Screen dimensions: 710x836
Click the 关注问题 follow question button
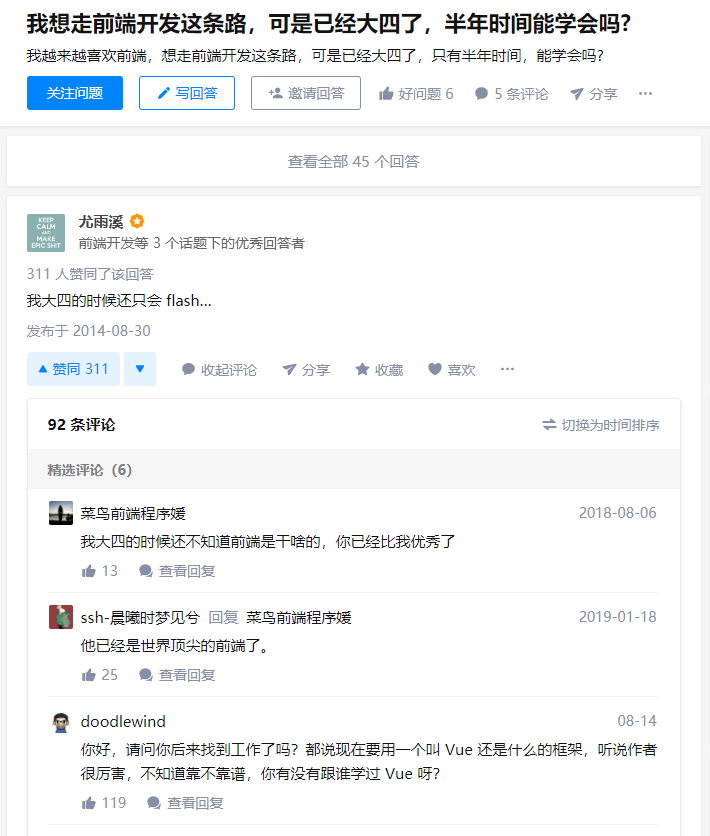coord(75,93)
